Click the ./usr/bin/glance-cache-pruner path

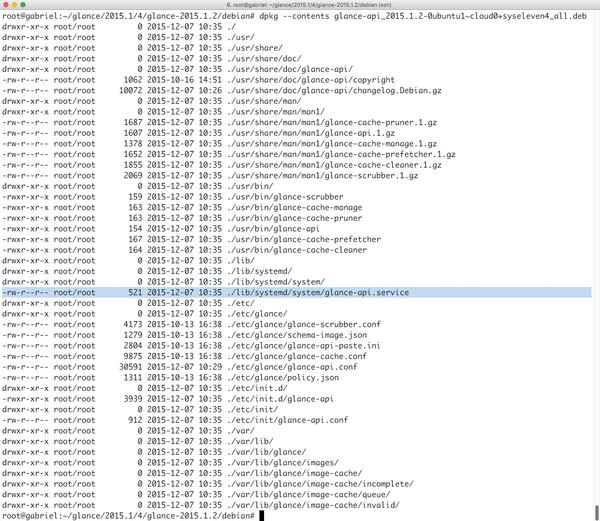tap(294, 218)
